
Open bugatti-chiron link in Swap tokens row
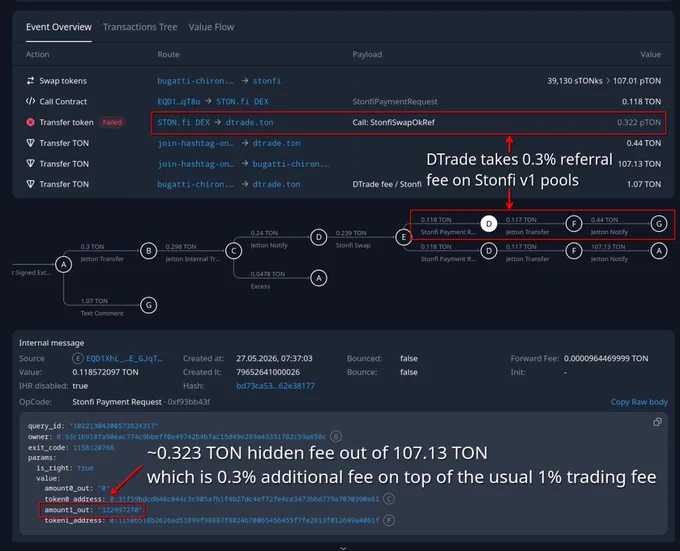pyautogui.click(x=195, y=81)
